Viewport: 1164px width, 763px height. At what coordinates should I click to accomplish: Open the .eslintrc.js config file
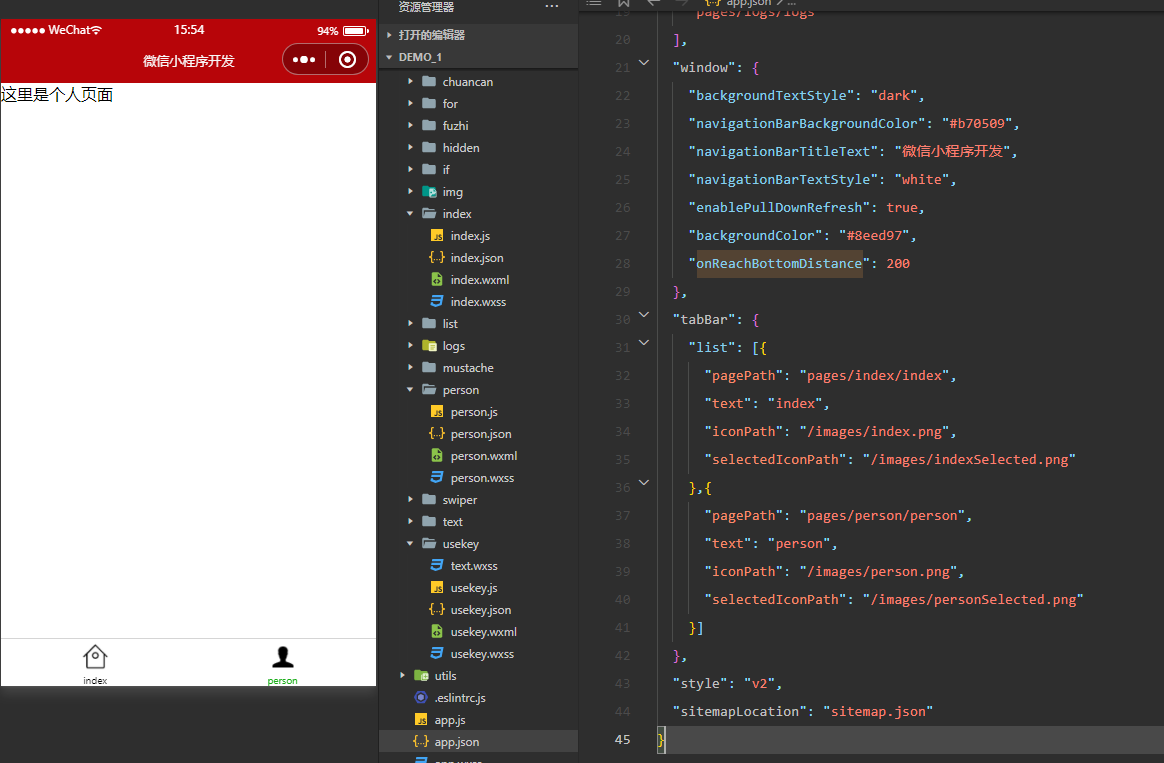459,698
